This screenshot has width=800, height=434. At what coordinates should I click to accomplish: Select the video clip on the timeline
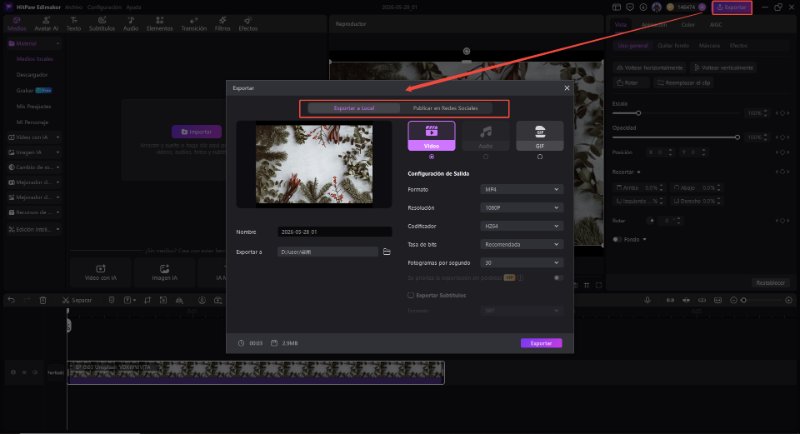click(x=256, y=372)
